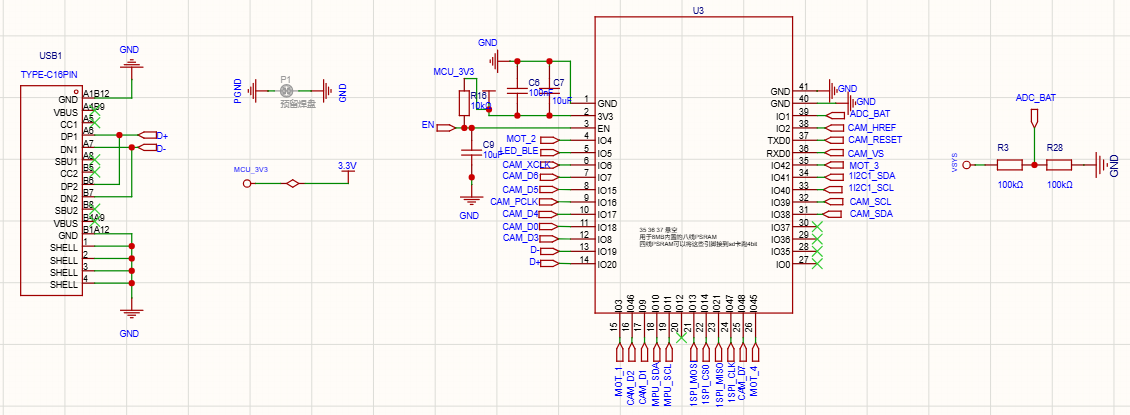Click the CAM_D3 net port
The height and width of the screenshot is (415, 1130).
click(549, 238)
